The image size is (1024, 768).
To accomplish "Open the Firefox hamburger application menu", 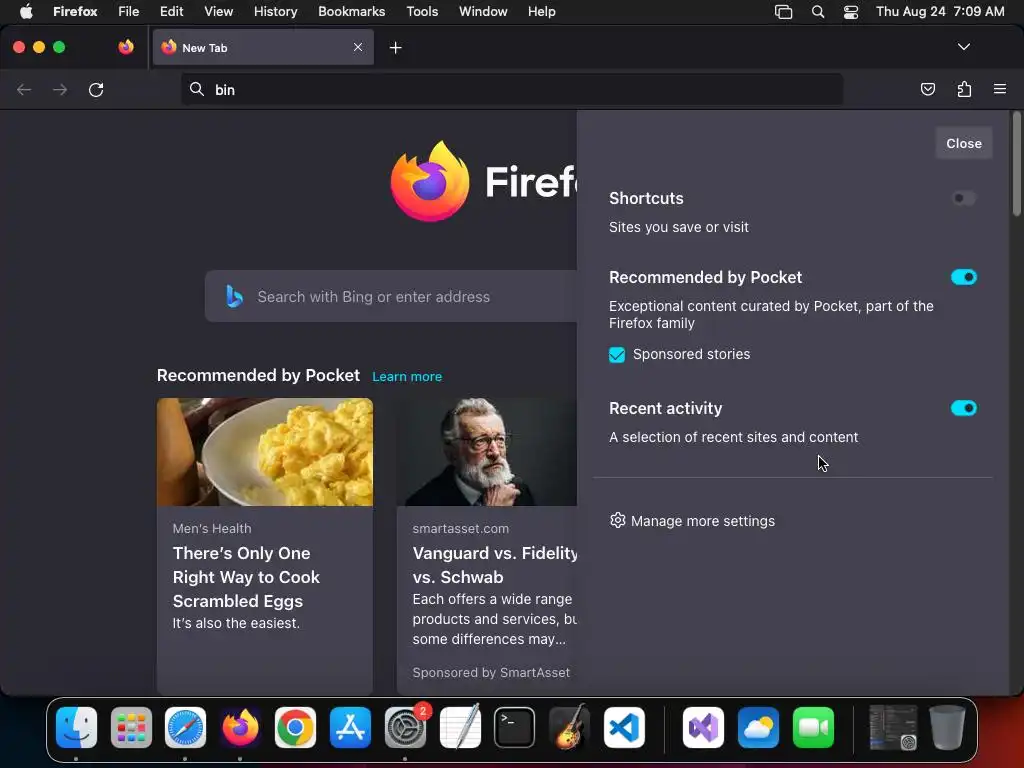I will [x=1000, y=89].
